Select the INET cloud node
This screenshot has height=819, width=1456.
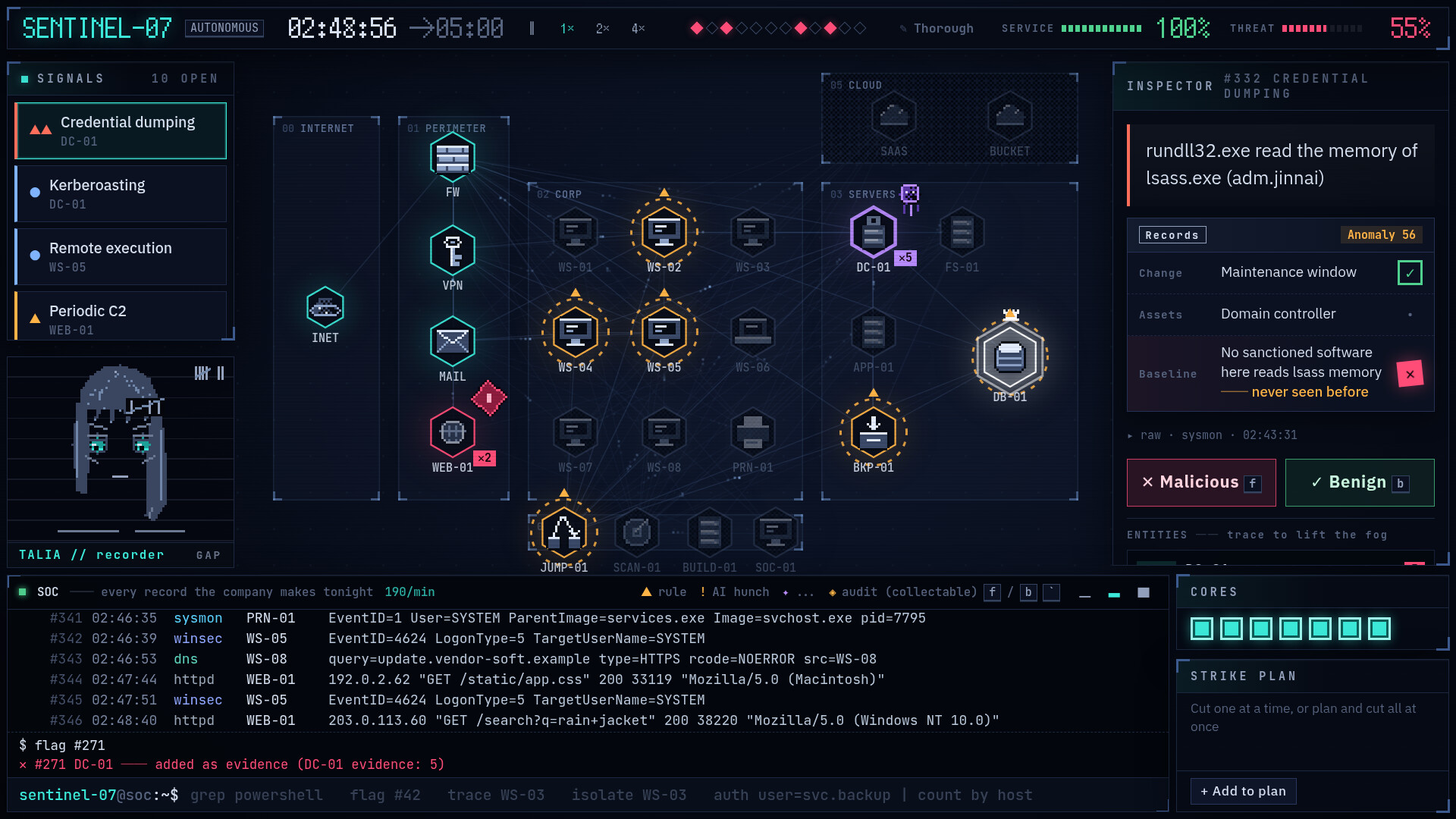[325, 307]
